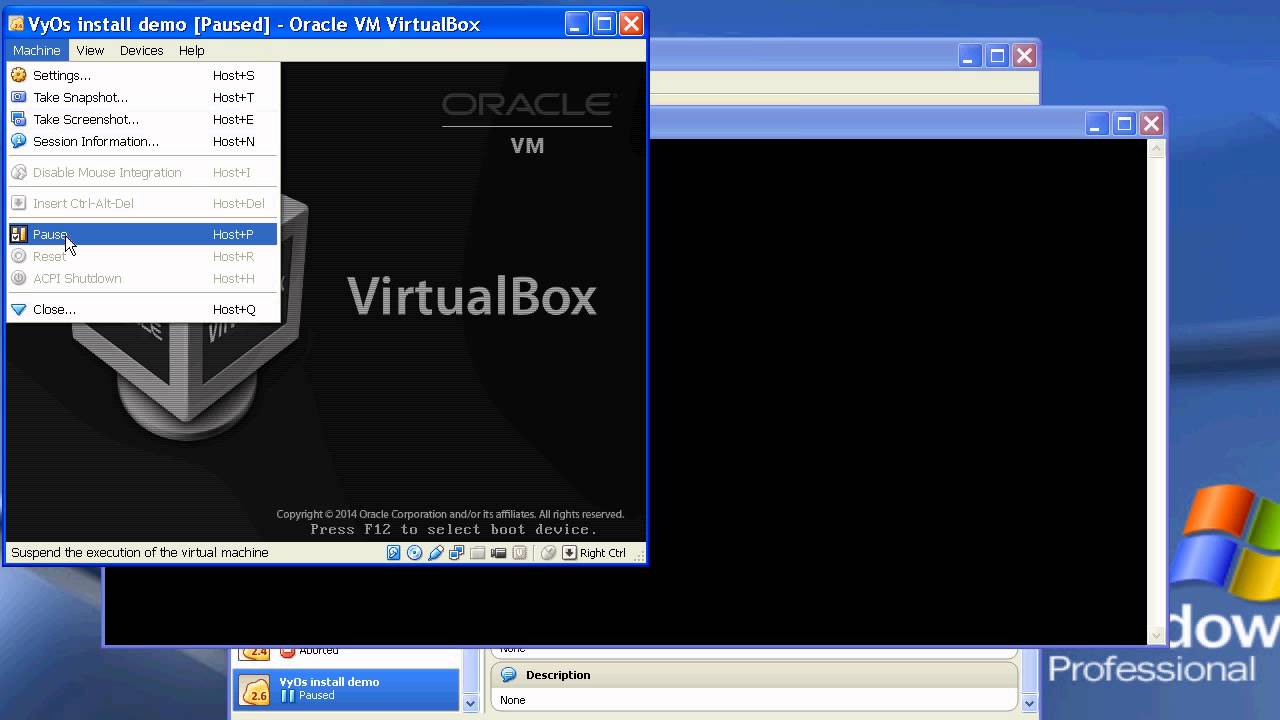Screen dimensions: 1280x720
Task: Select VyOs install demo in Manager list
Action: coord(346,689)
